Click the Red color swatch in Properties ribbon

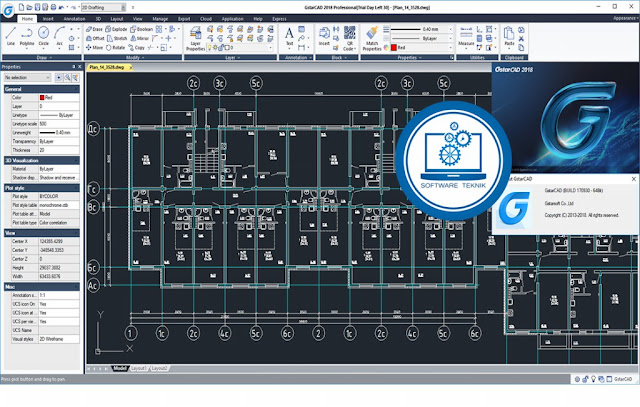(x=394, y=47)
